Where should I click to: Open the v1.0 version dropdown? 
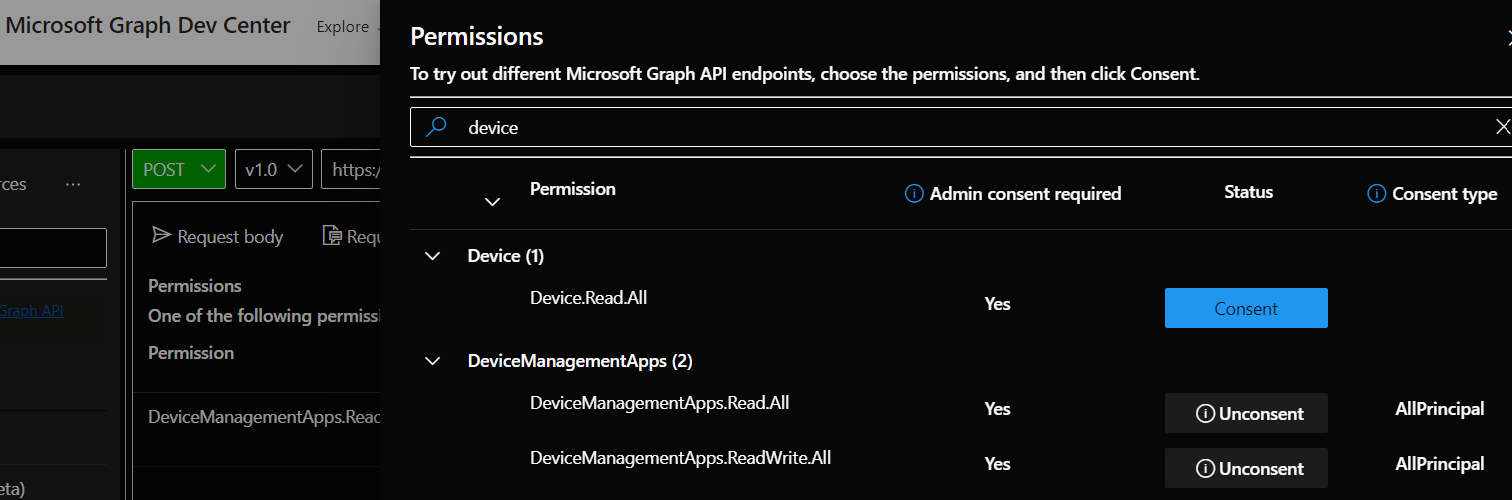click(274, 170)
